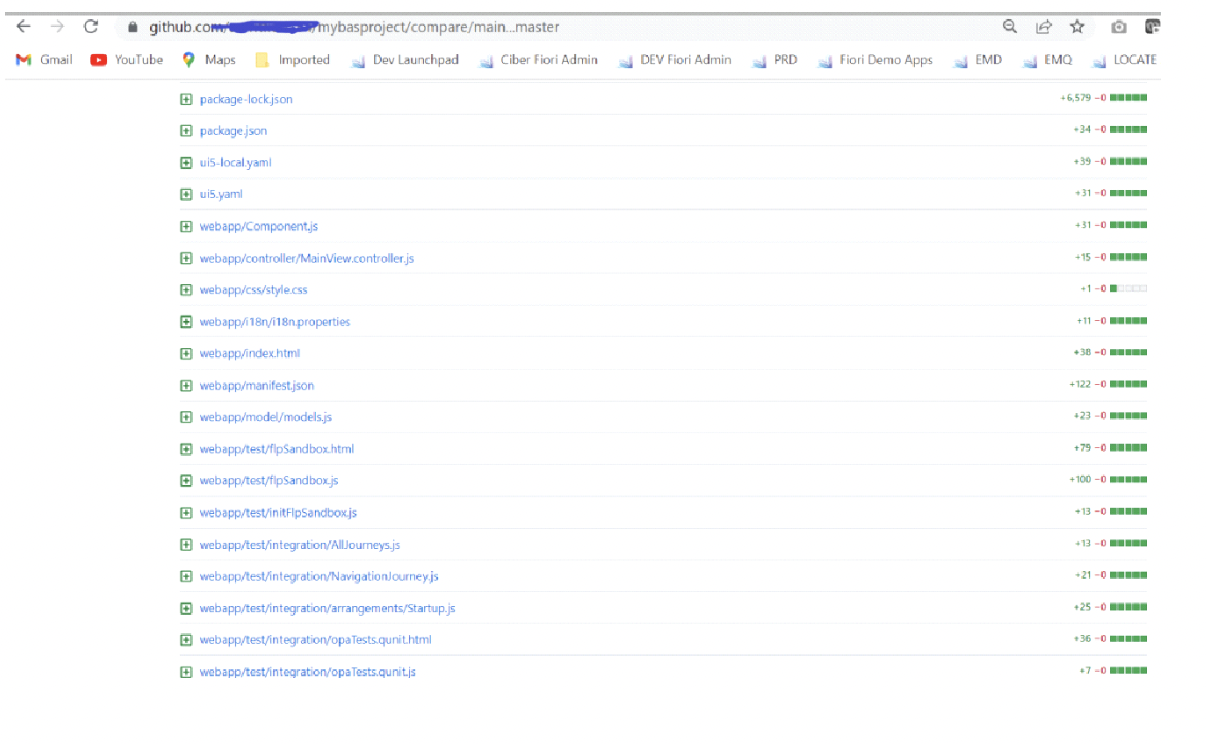
Task: Expand the diff for webapp/manifest.json
Action: point(186,385)
